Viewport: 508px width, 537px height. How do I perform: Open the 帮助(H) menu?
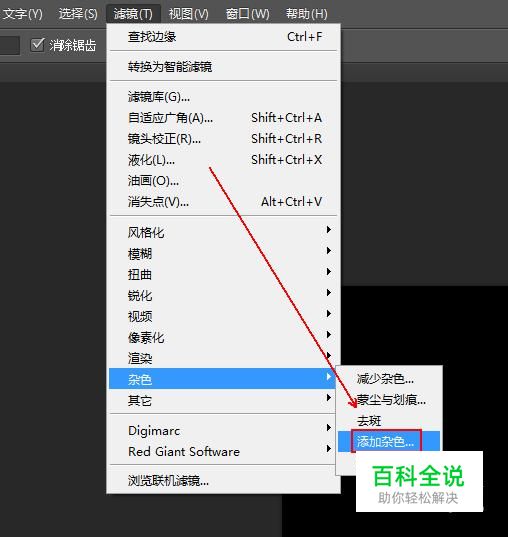[307, 14]
